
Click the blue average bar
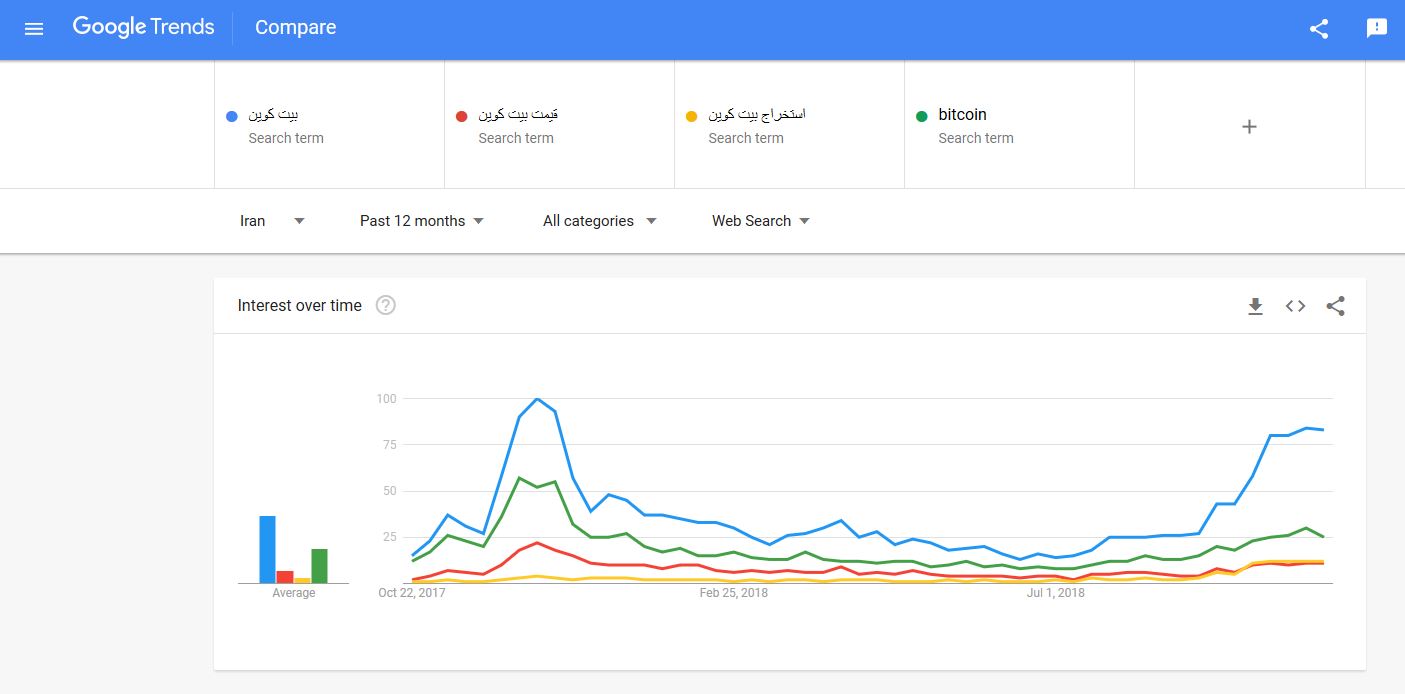pyautogui.click(x=267, y=549)
